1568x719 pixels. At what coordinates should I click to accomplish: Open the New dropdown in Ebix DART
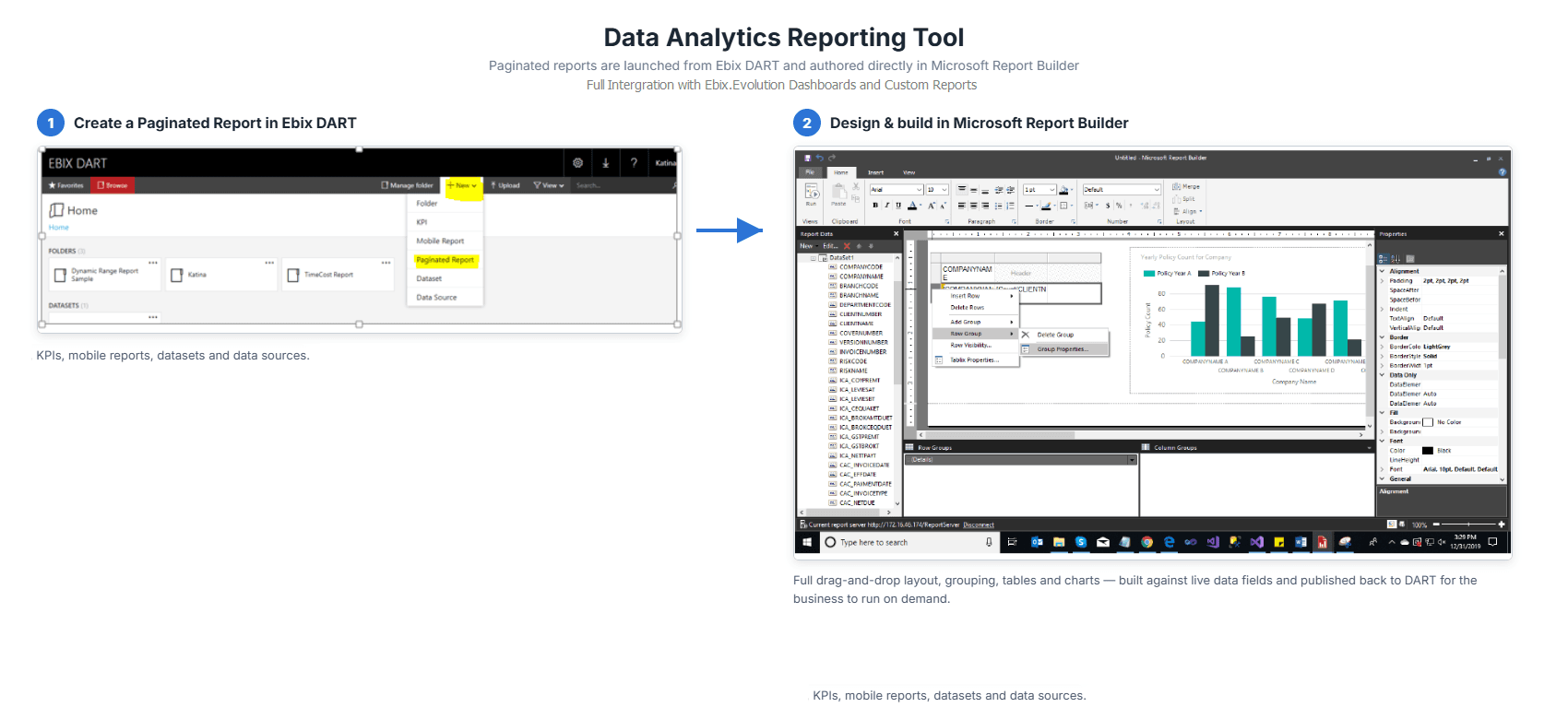coord(462,185)
